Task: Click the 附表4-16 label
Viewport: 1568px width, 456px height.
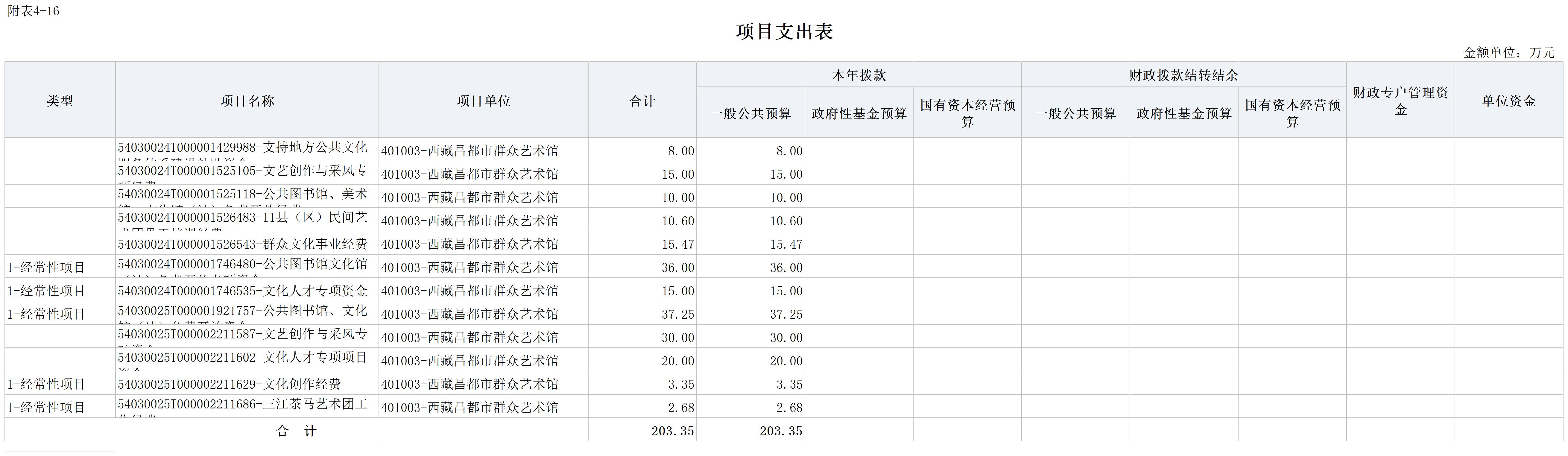Action: [34, 11]
